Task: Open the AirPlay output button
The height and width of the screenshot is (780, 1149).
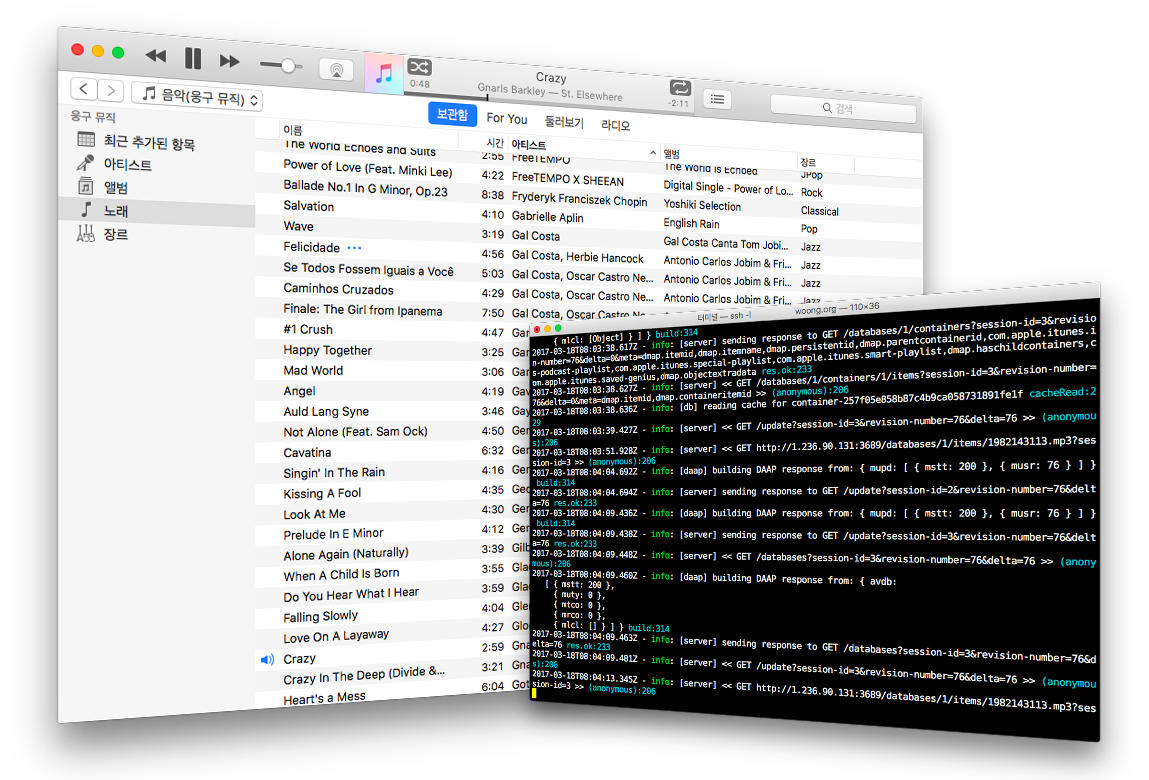Action: coord(336,70)
